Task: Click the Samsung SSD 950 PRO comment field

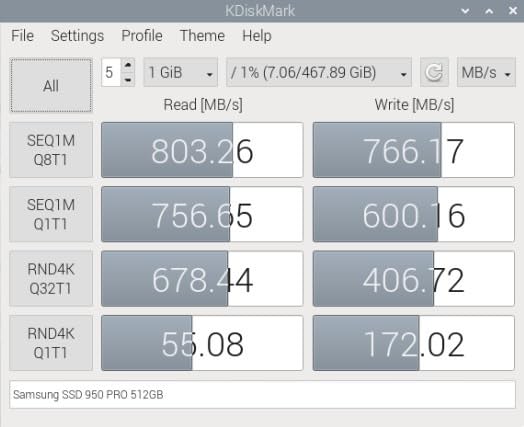Action: coord(262,395)
